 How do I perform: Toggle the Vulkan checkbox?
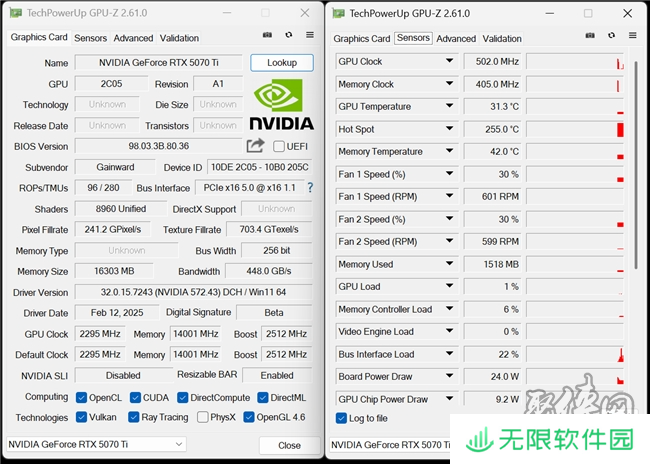click(81, 417)
